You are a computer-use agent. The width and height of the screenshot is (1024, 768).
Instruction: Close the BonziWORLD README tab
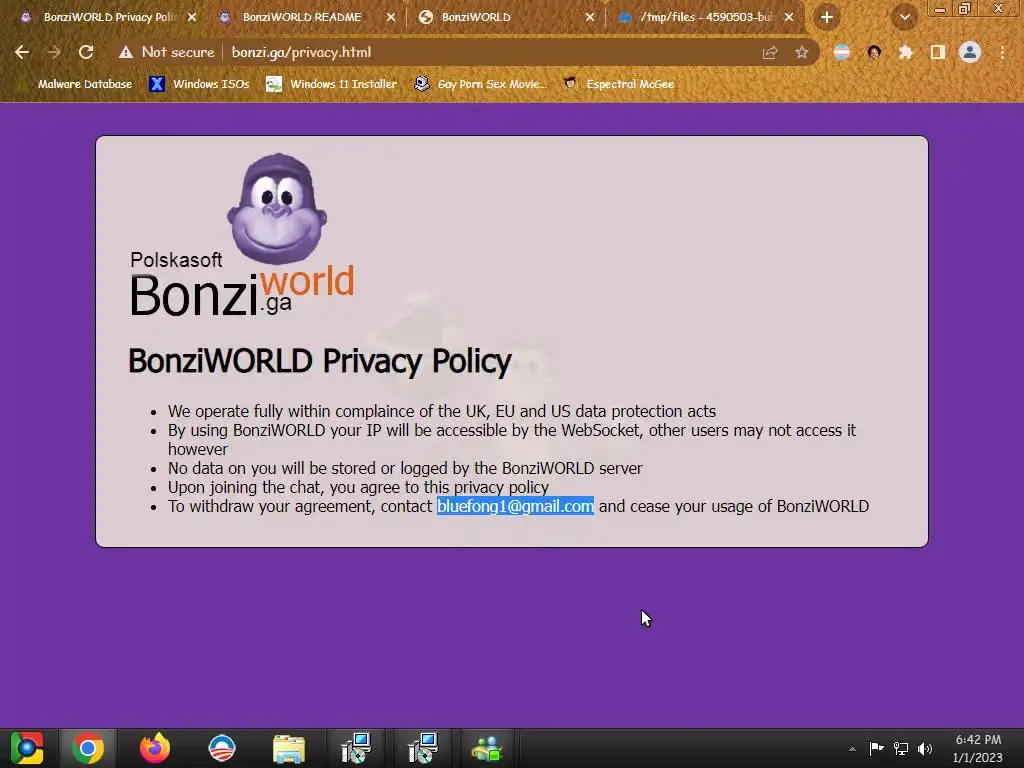click(x=391, y=18)
